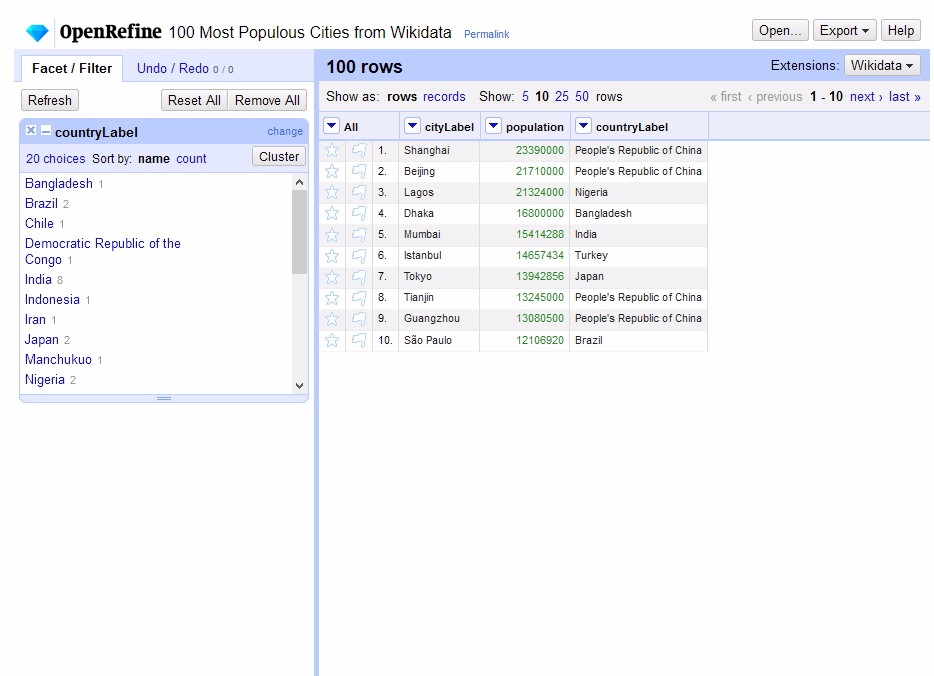This screenshot has width=934, height=676.
Task: Open the Wikidata extensions dropdown
Action: click(882, 65)
